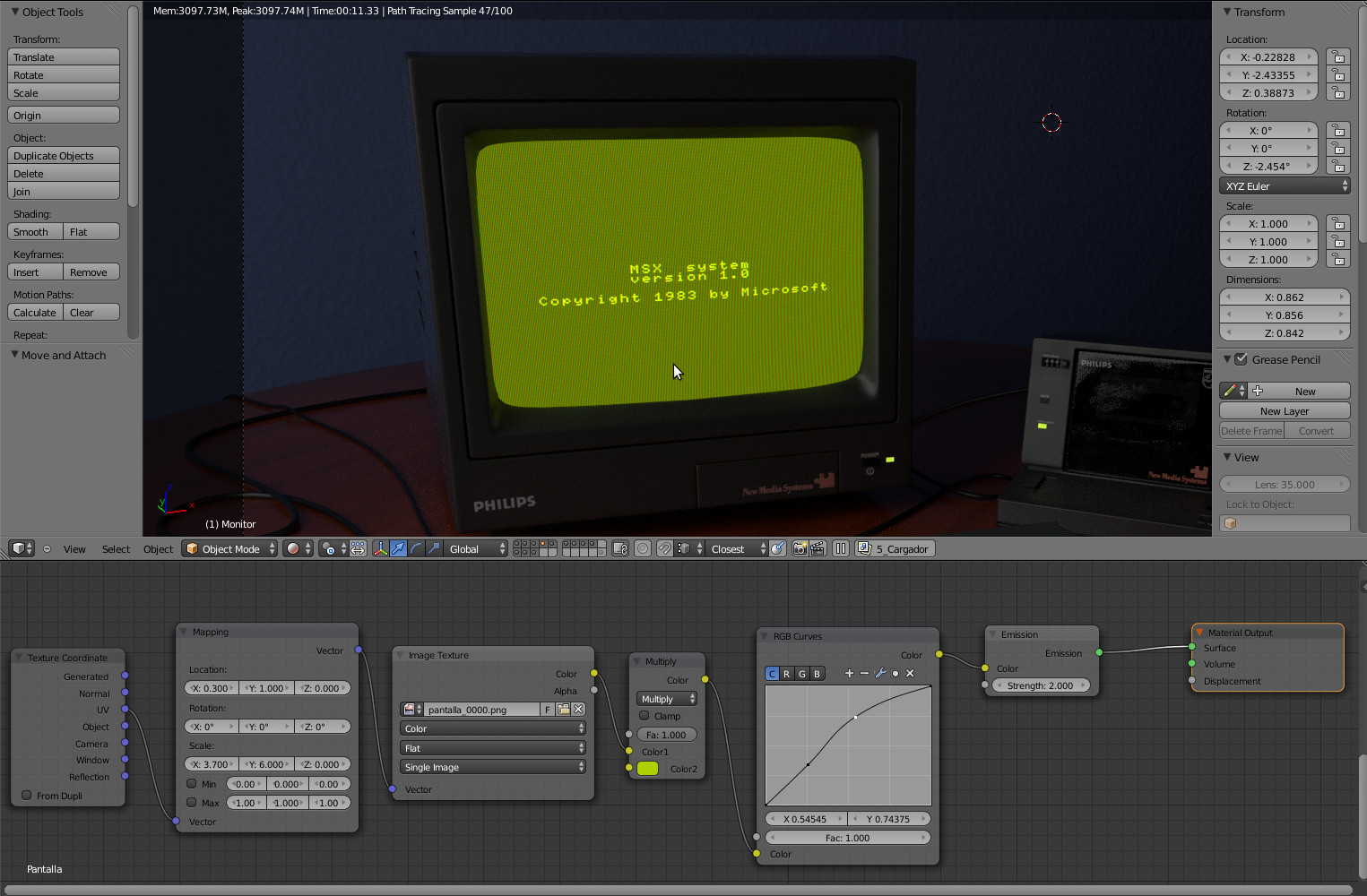Collapse the Transform panel
The image size is (1367, 896).
tap(1228, 12)
